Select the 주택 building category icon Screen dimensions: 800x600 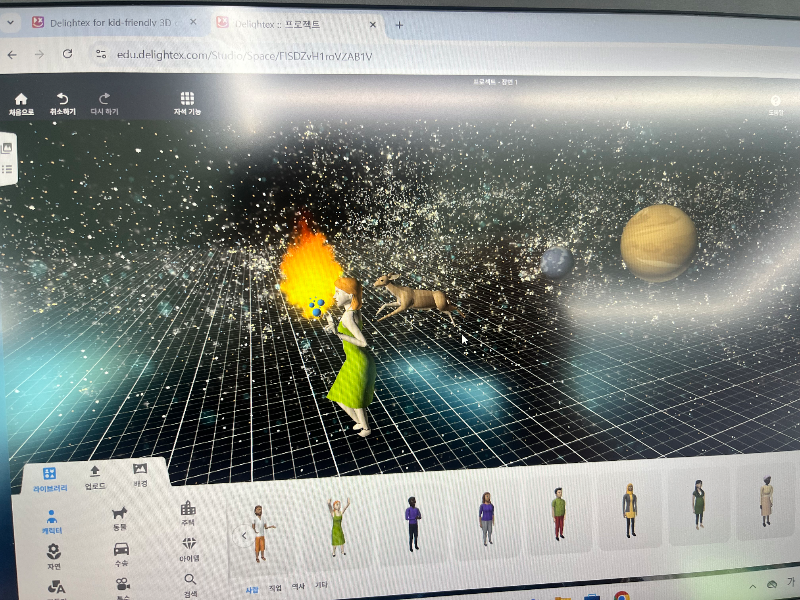188,509
